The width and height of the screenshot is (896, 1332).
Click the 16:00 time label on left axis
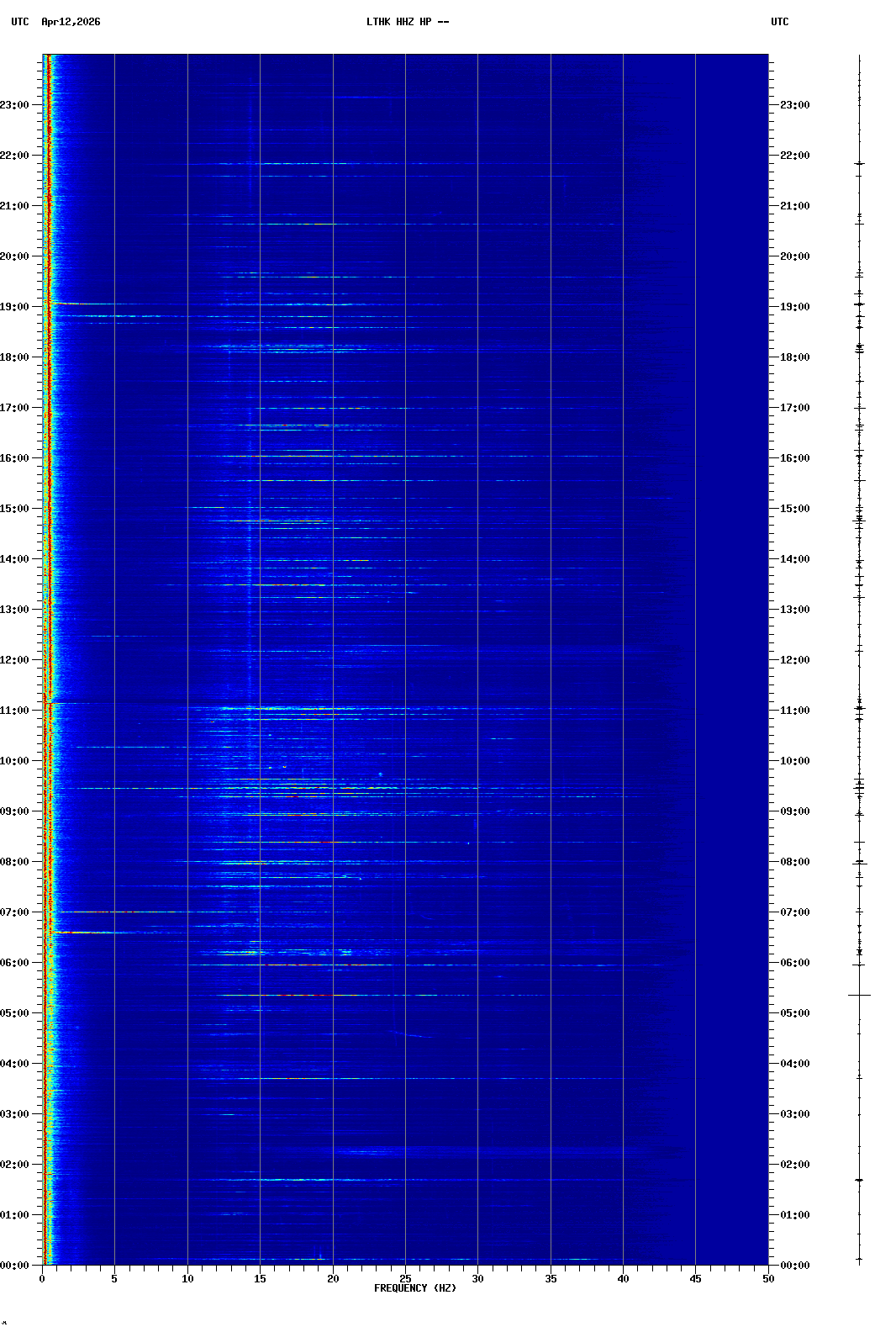(15, 458)
